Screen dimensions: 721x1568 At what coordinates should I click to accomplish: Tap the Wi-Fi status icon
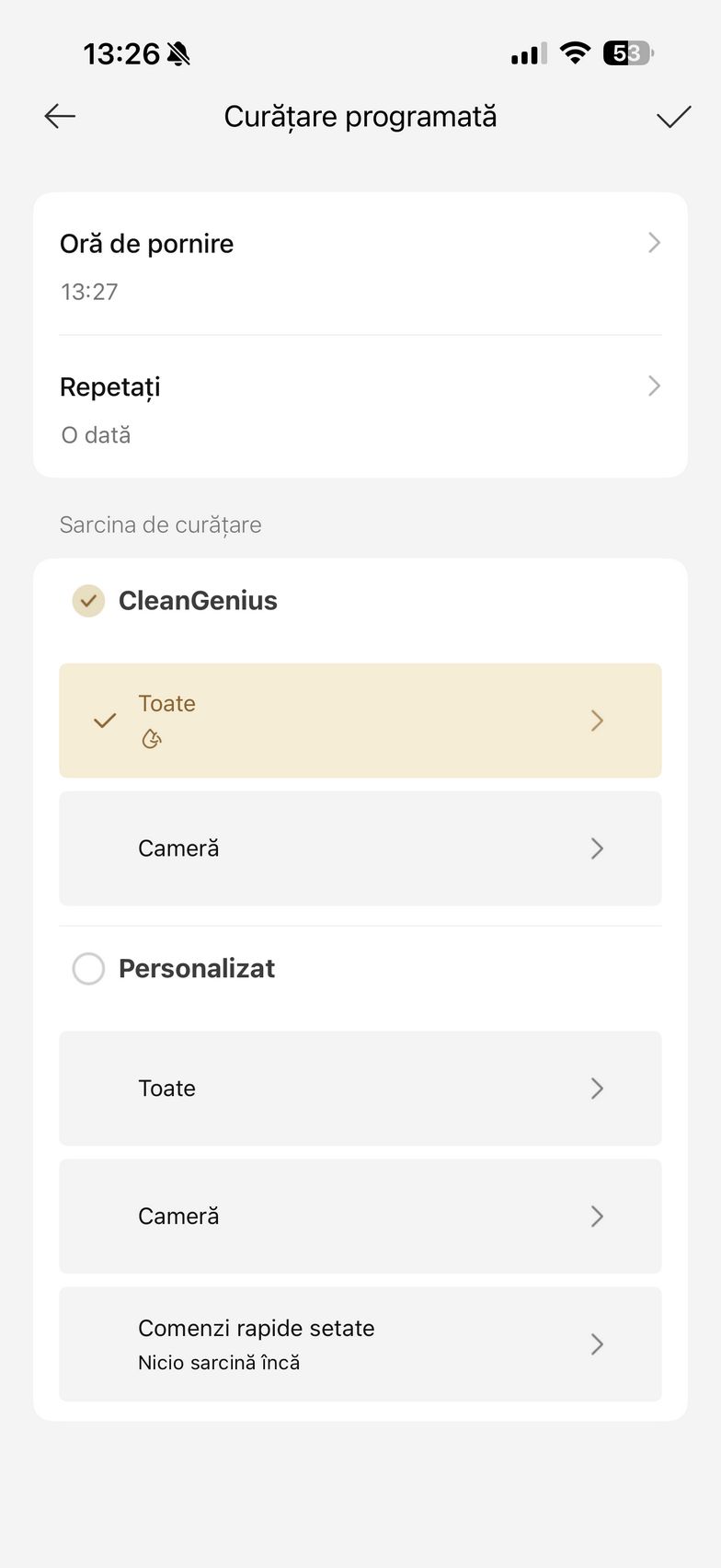click(575, 53)
